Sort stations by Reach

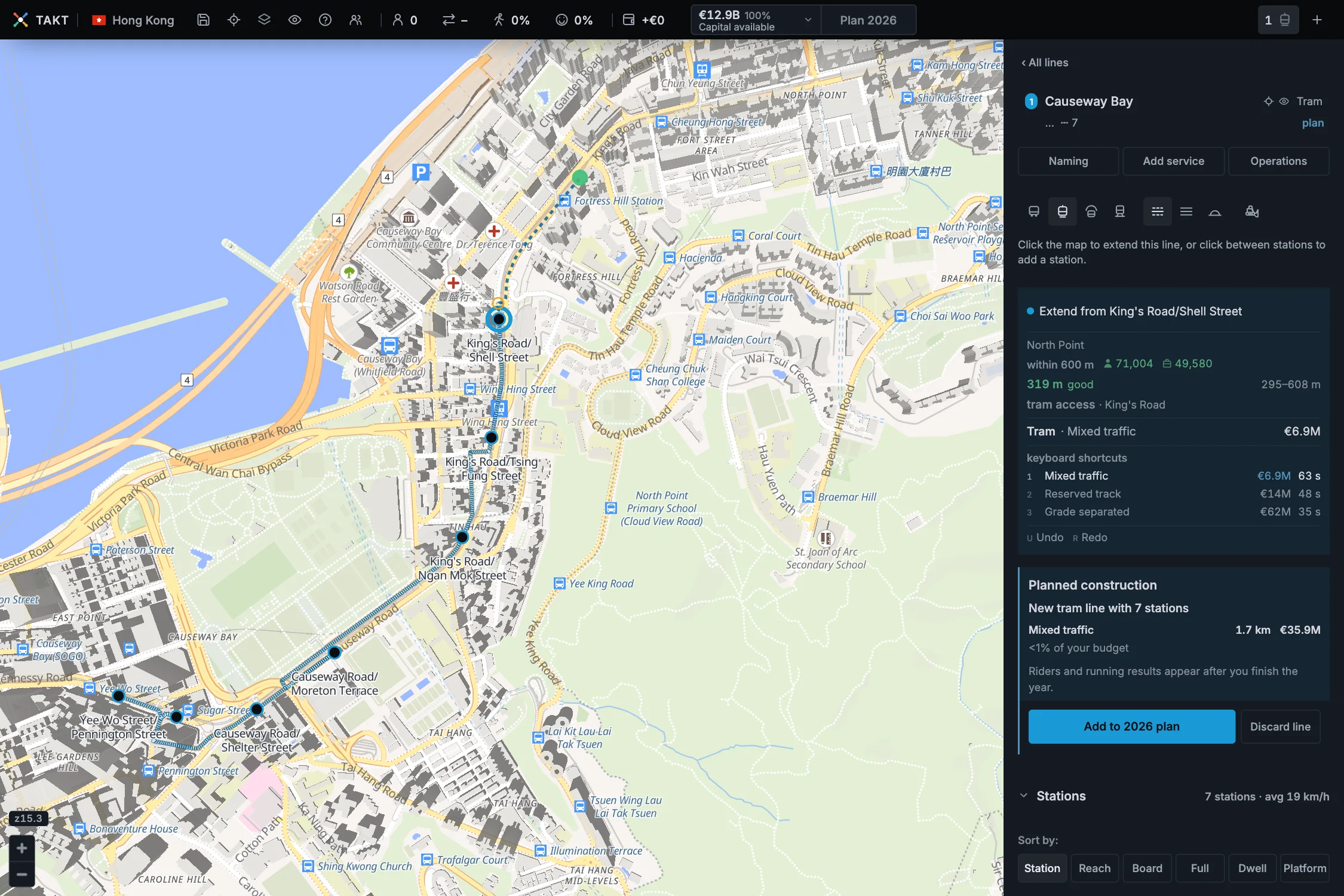(1094, 869)
